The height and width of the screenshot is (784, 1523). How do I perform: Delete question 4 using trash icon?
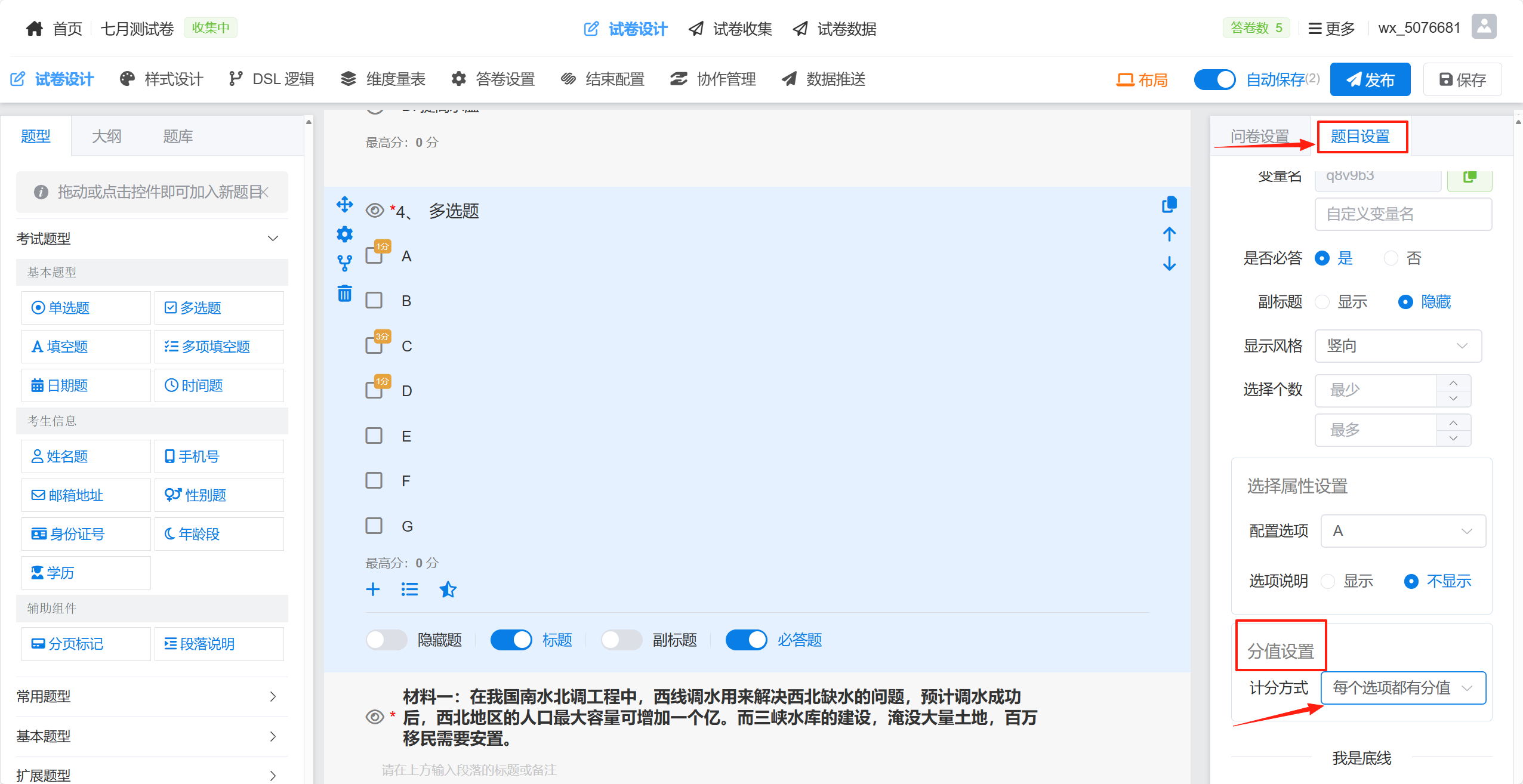tap(344, 293)
